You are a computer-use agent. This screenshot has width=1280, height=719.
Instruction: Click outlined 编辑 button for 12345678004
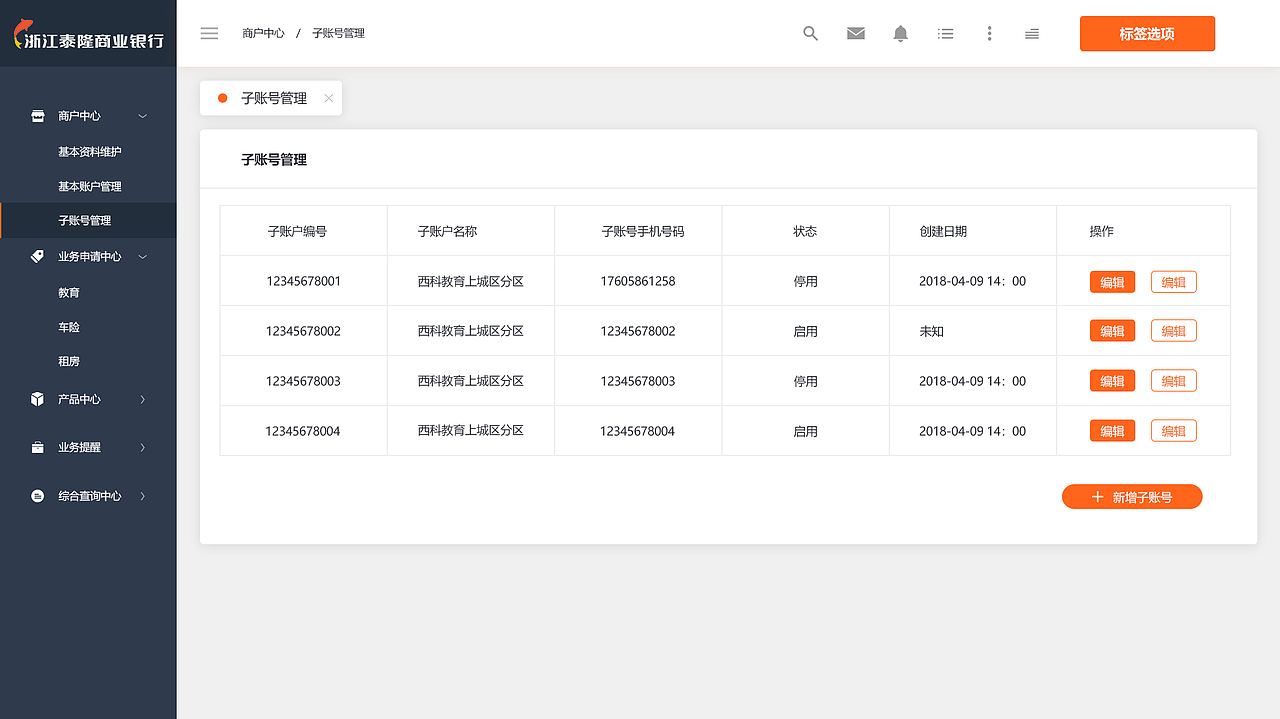click(1173, 431)
